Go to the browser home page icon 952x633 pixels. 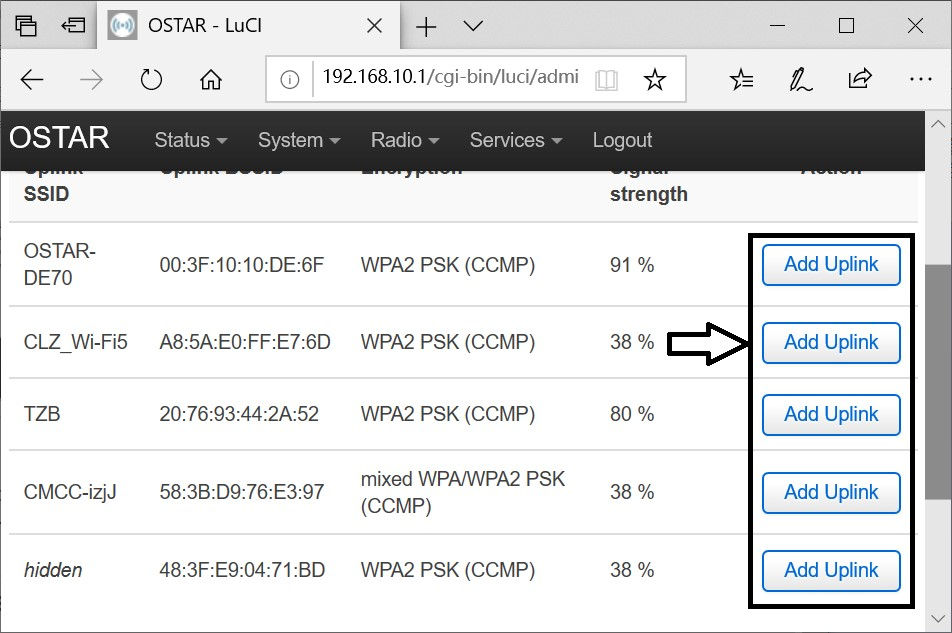click(210, 80)
